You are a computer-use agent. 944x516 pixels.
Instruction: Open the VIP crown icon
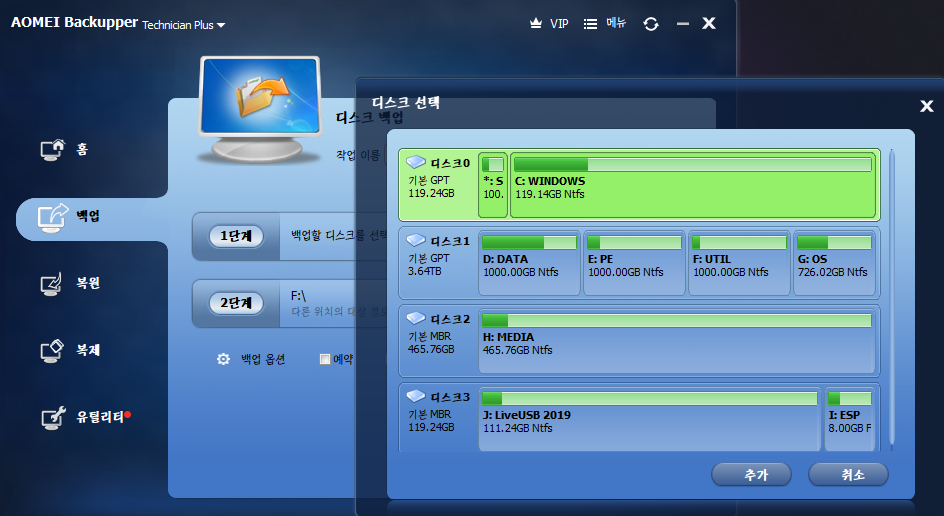click(x=535, y=23)
